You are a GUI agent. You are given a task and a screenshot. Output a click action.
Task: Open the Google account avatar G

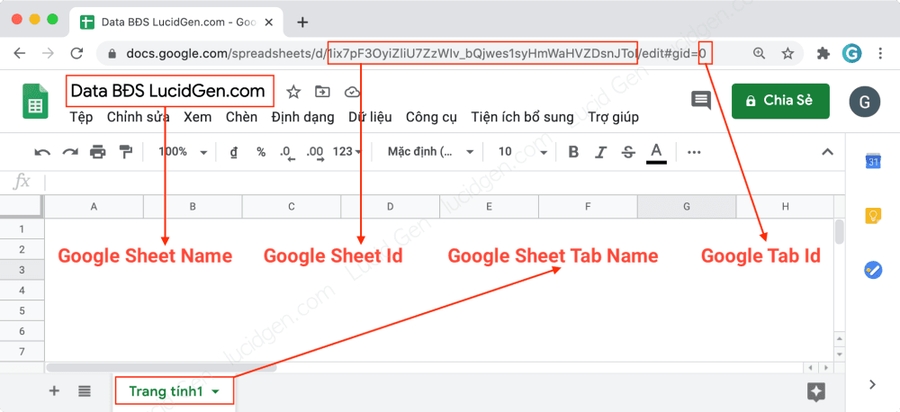coord(865,102)
